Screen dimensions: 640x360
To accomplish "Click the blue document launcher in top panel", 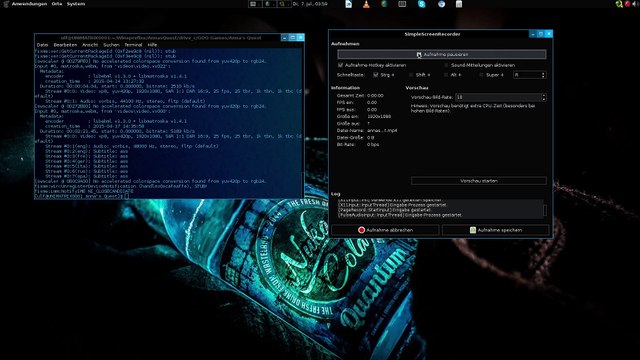I will coord(349,4).
